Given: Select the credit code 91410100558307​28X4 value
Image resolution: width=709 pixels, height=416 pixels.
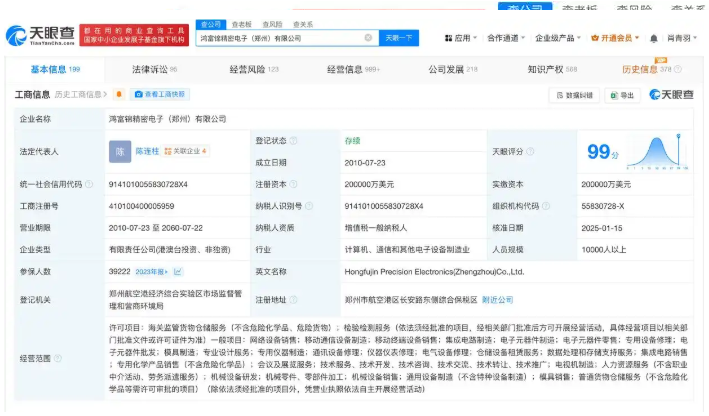Looking at the screenshot, I should (148, 184).
